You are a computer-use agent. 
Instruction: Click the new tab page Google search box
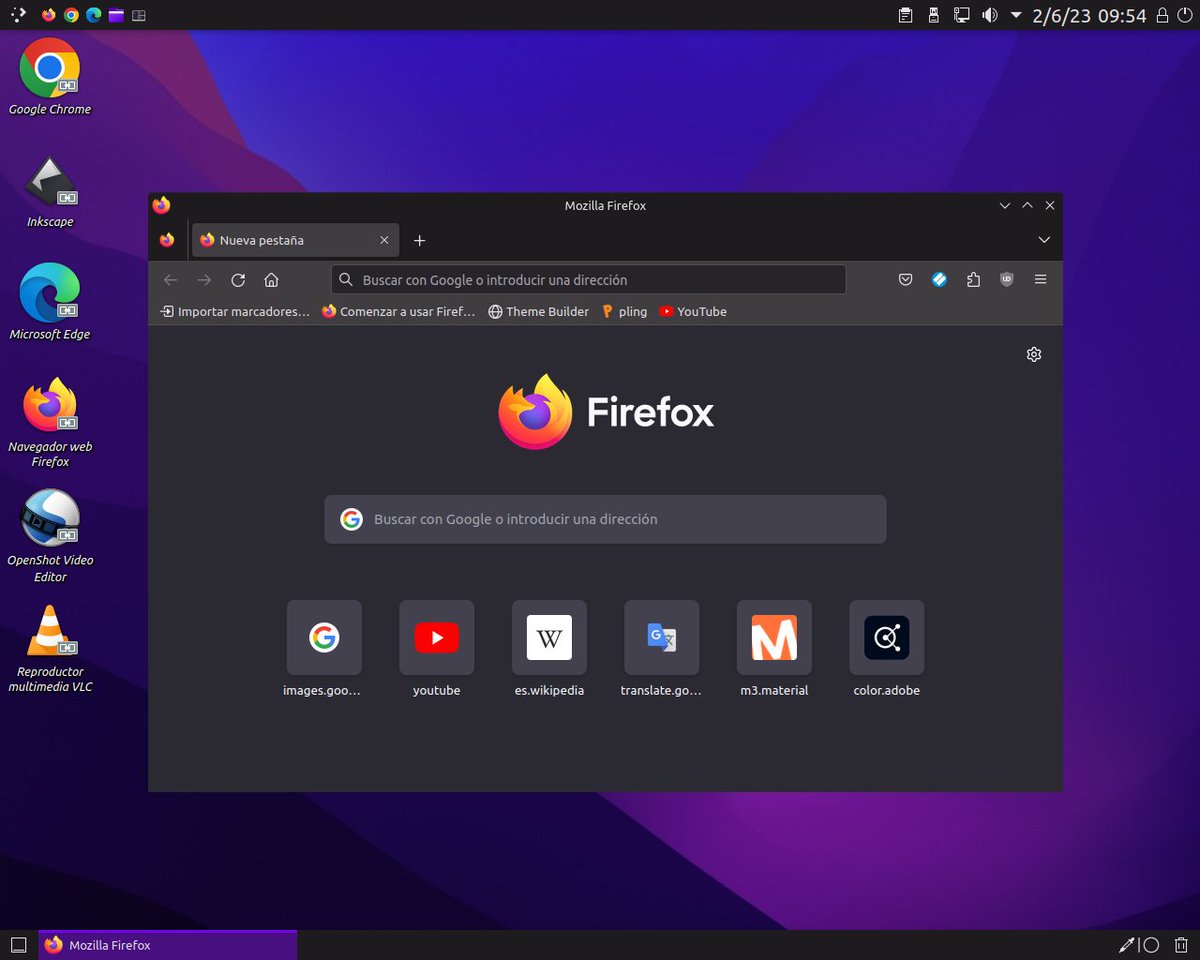click(605, 519)
